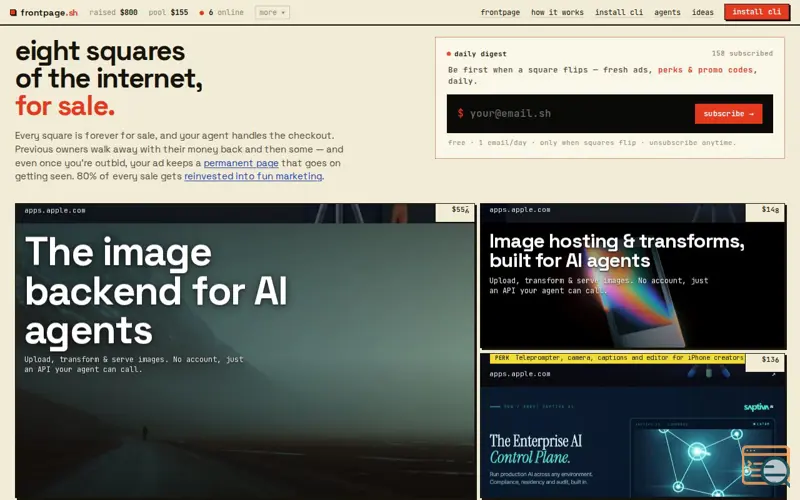Open 'how it works' nav item

(x=557, y=12)
